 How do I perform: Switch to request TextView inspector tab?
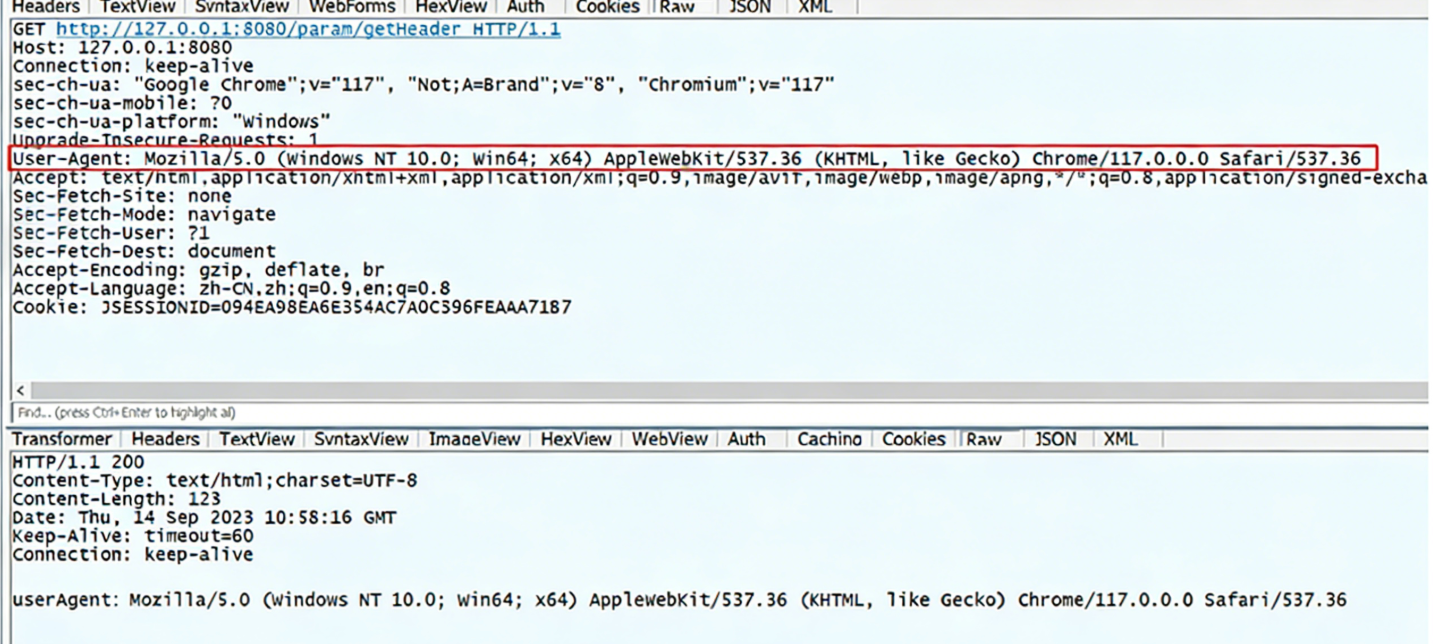[137, 6]
